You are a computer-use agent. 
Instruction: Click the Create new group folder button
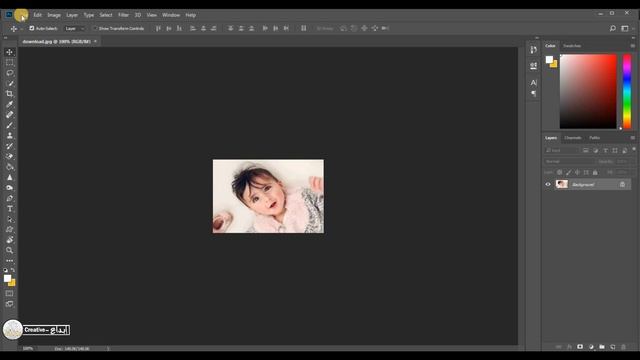point(602,347)
